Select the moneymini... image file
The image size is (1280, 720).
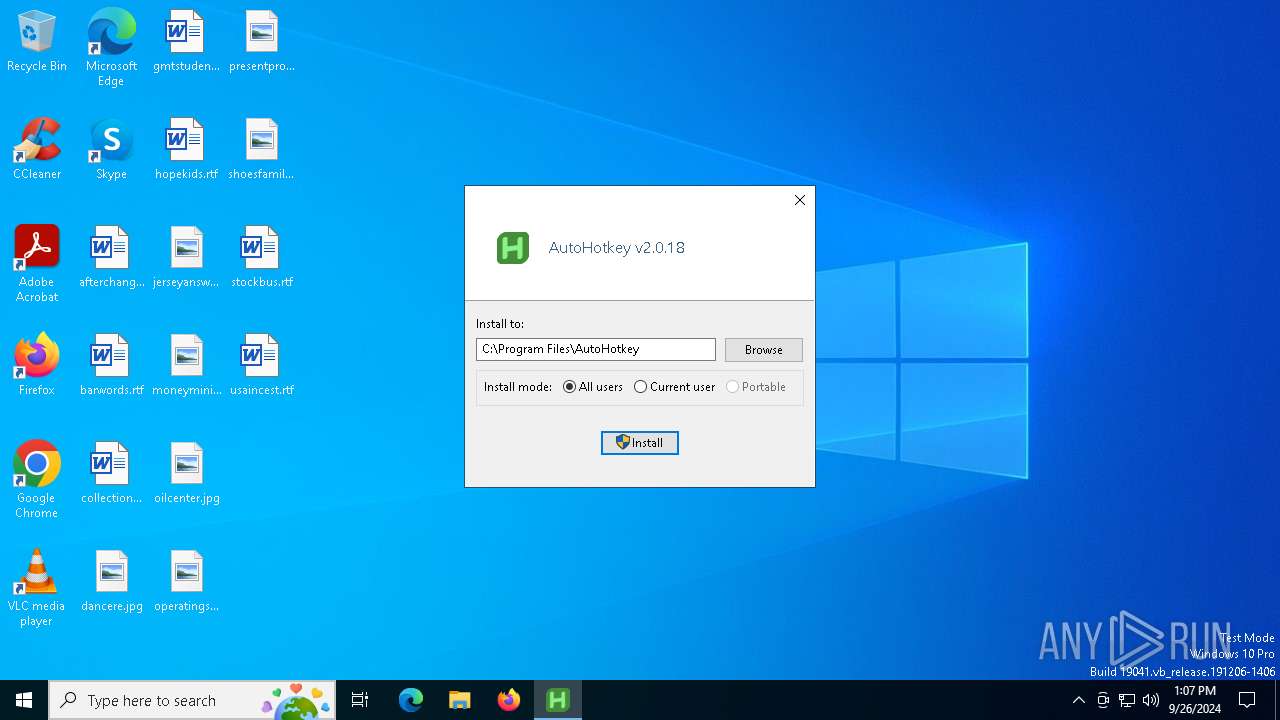click(x=186, y=366)
